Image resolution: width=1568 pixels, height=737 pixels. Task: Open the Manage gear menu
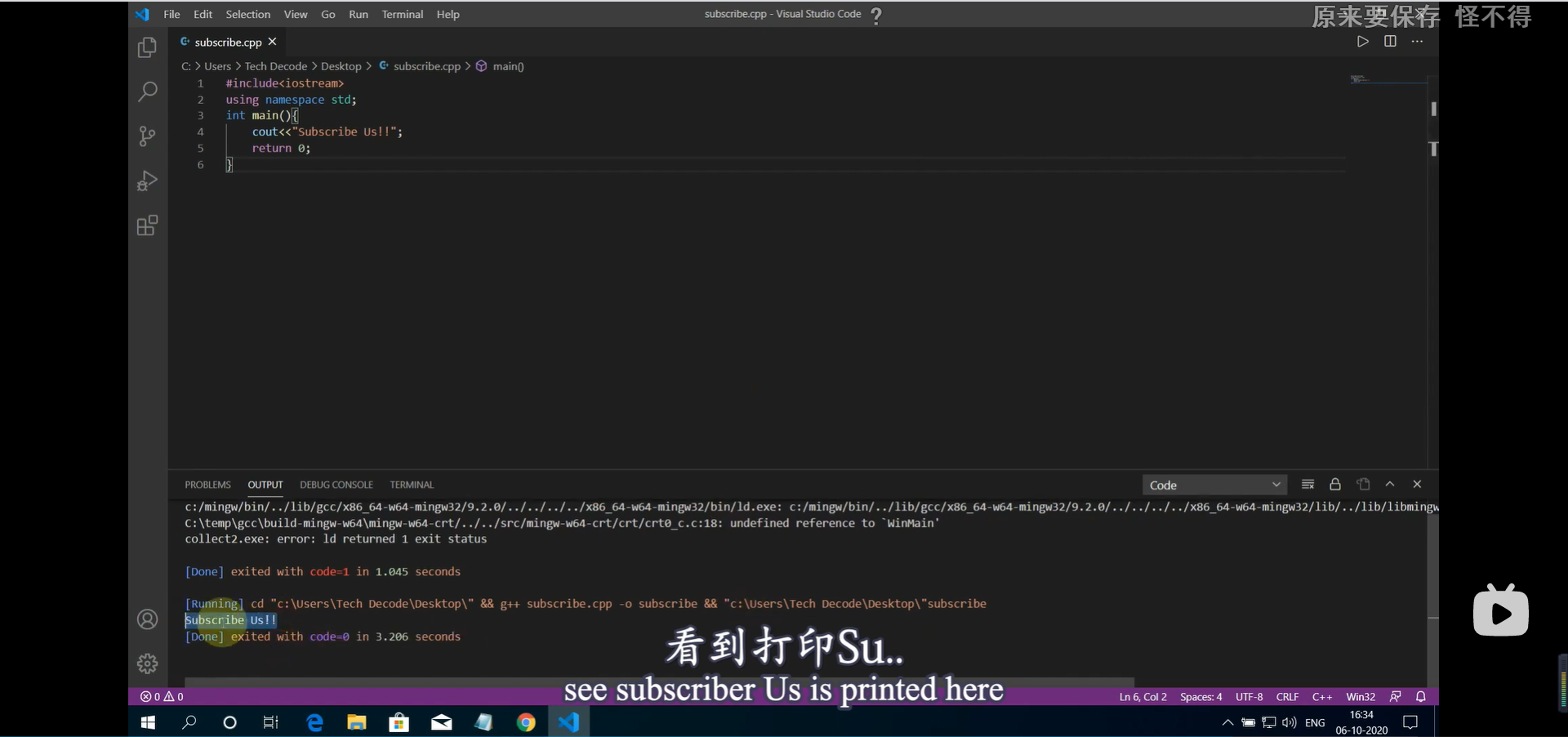coord(147,663)
